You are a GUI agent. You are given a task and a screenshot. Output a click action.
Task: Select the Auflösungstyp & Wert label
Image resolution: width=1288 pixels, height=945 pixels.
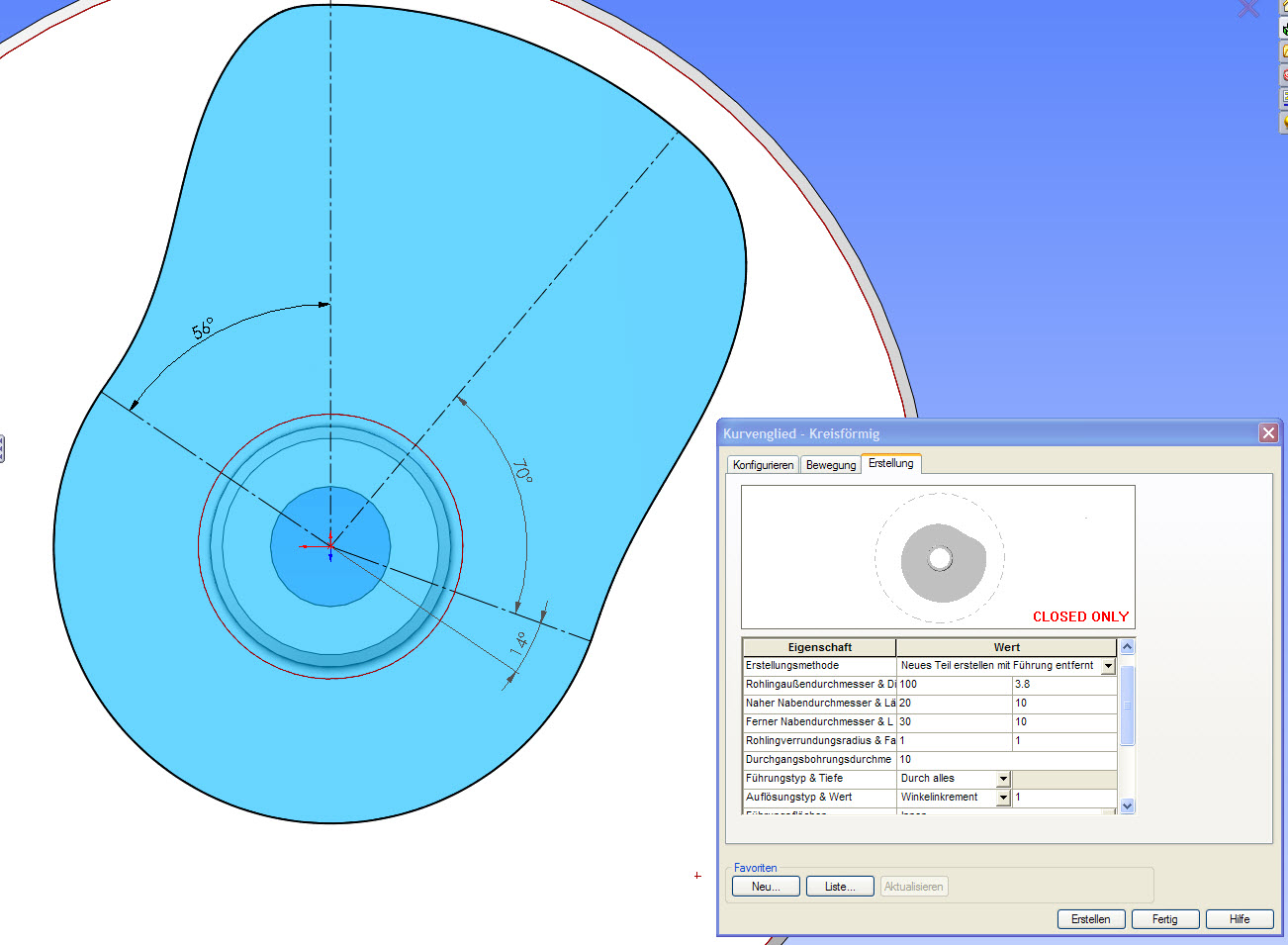819,798
